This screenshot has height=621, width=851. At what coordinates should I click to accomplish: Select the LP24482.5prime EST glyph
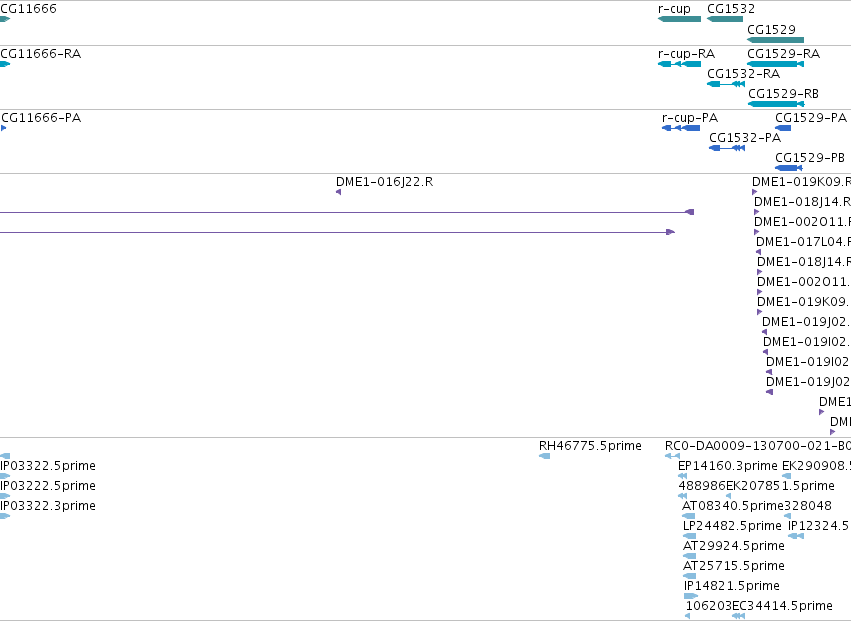coord(689,536)
